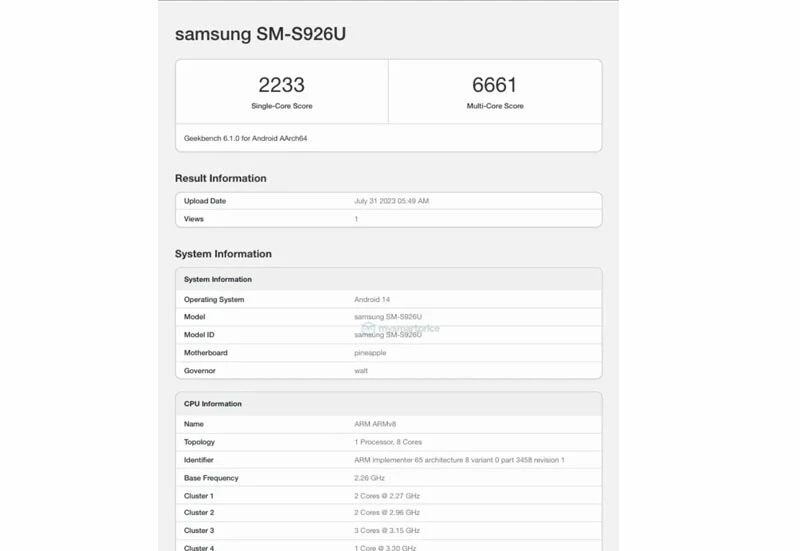Screen dimensions: 800x551
Task: Select the 'samsung SM-S926U' page title
Action: click(260, 34)
